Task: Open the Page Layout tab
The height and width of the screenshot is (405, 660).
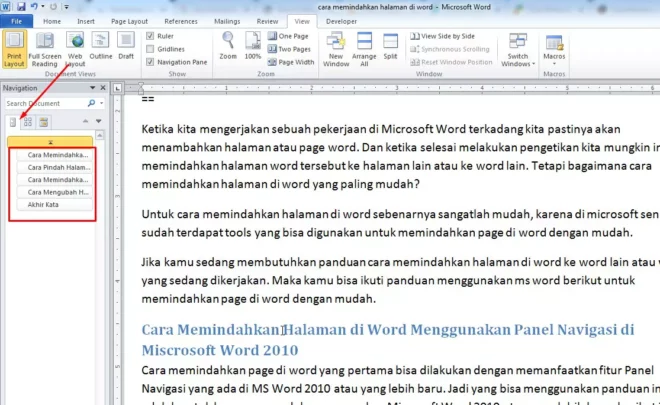Action: coord(129,21)
